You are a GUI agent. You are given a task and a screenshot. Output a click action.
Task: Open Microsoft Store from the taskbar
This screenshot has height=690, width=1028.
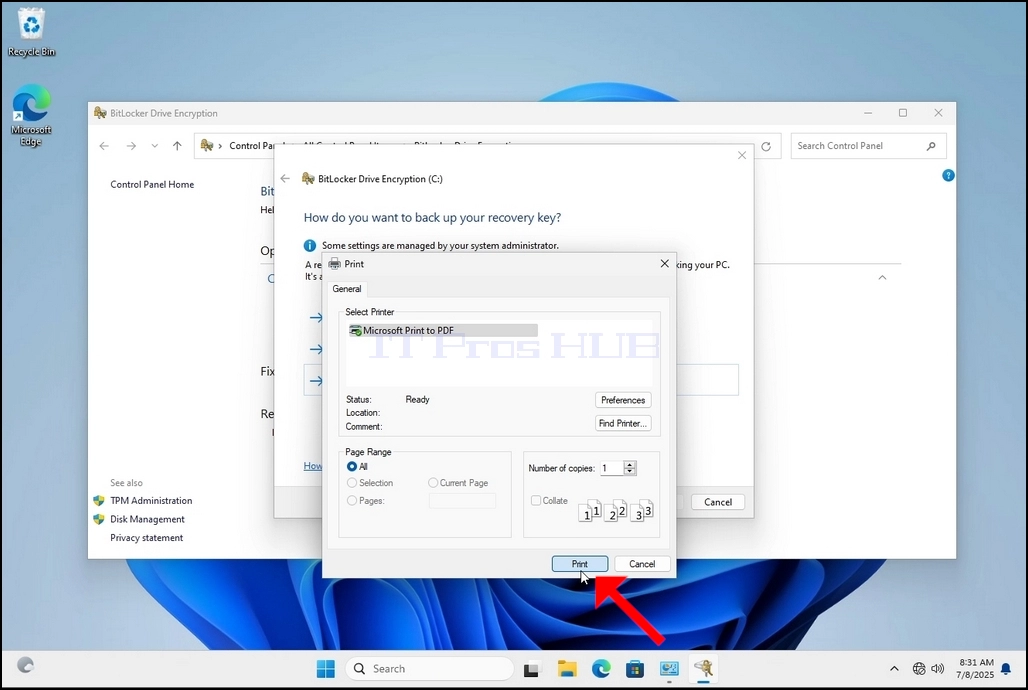pos(635,669)
